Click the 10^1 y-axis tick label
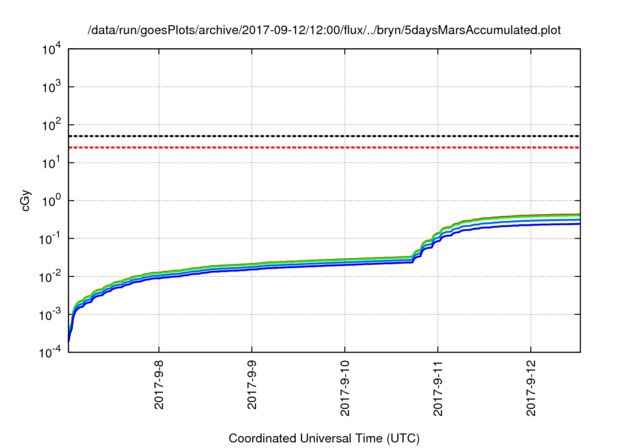Image resolution: width=640 pixels, height=448 pixels. coord(52,163)
